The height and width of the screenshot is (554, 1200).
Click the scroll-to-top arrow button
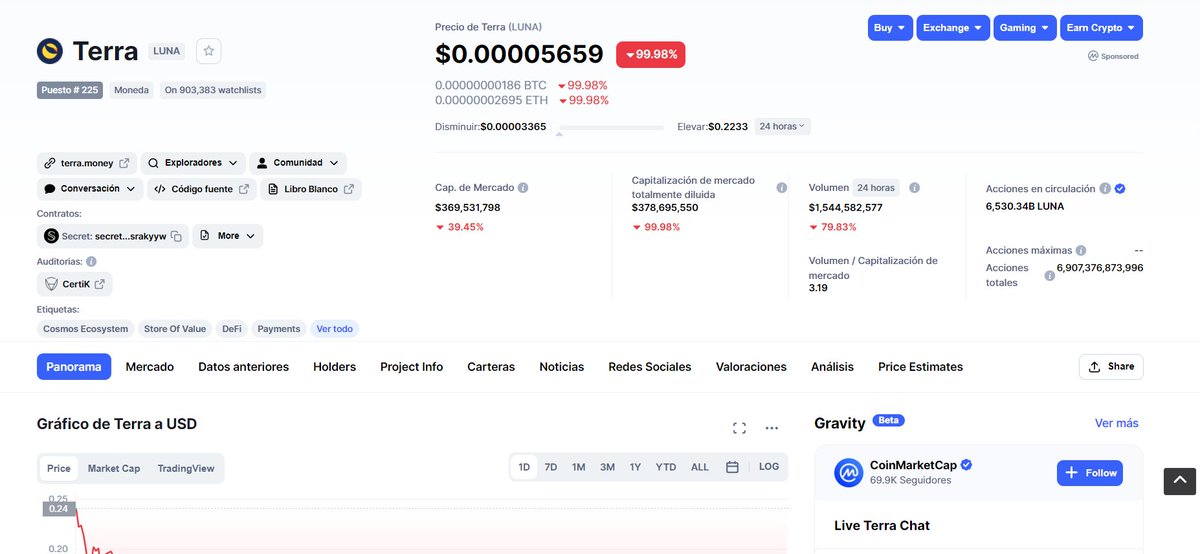[1180, 481]
